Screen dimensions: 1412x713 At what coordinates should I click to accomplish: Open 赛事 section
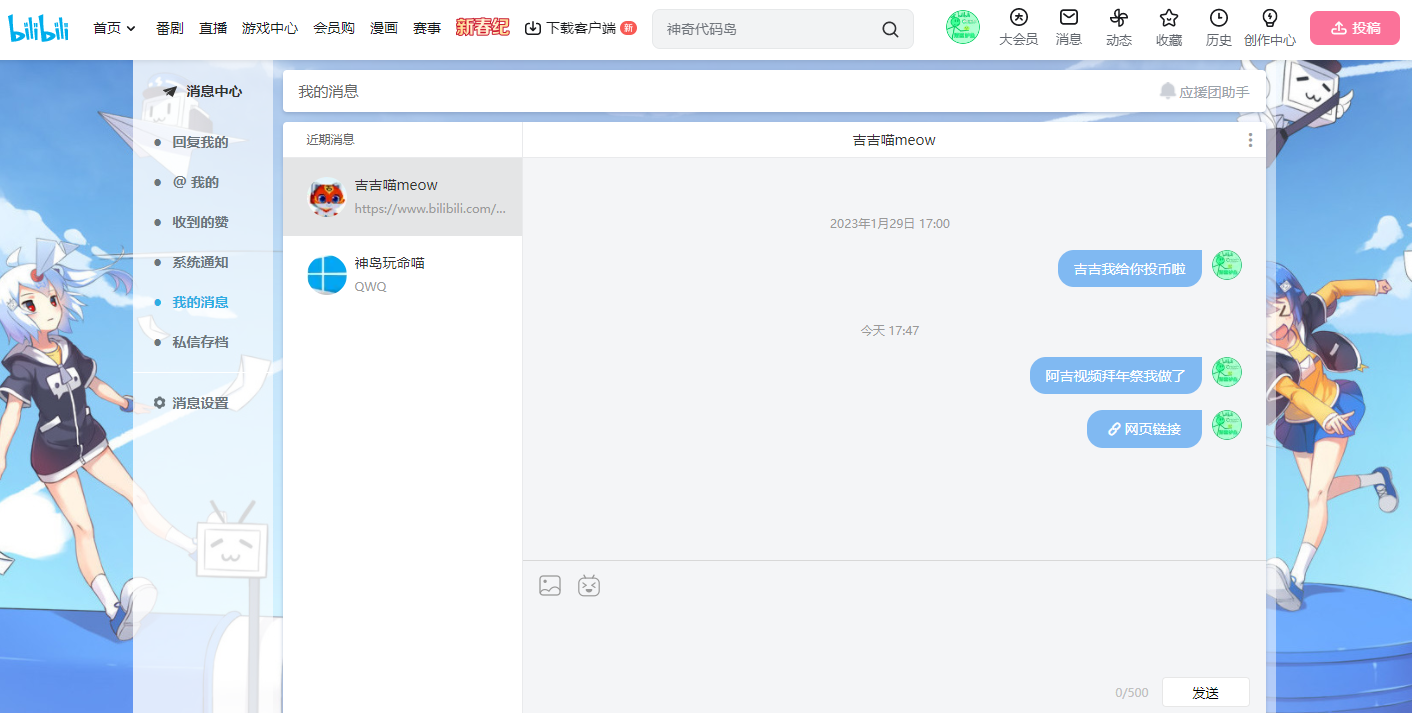click(427, 28)
